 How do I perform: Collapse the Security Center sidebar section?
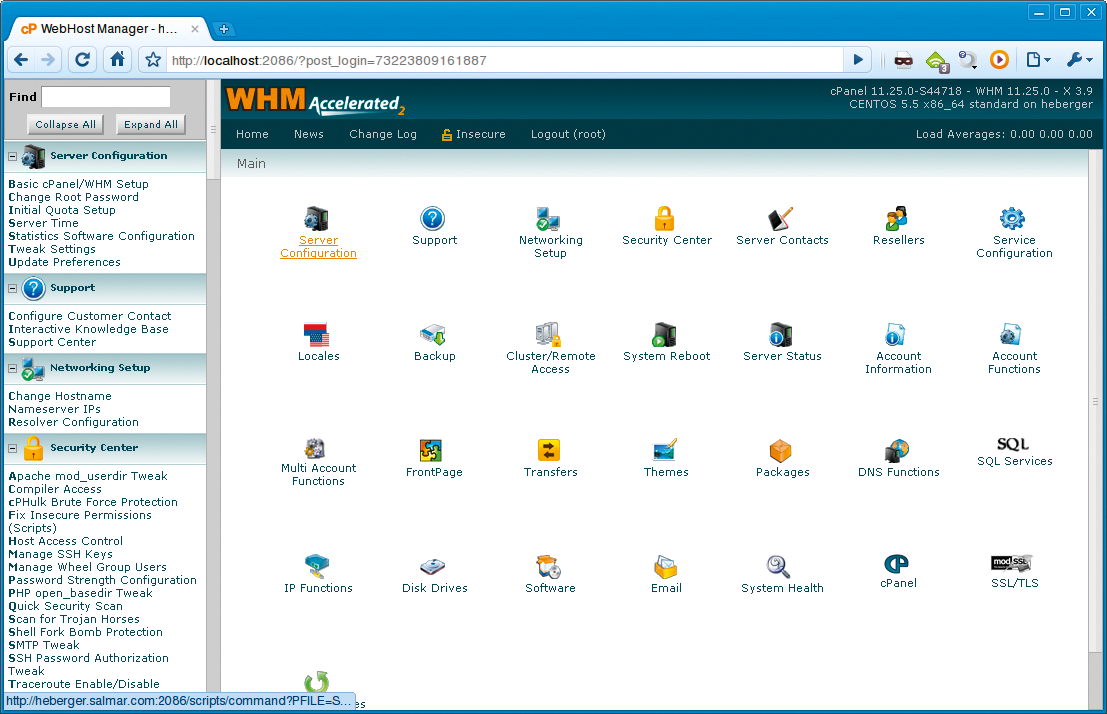[x=10, y=448]
